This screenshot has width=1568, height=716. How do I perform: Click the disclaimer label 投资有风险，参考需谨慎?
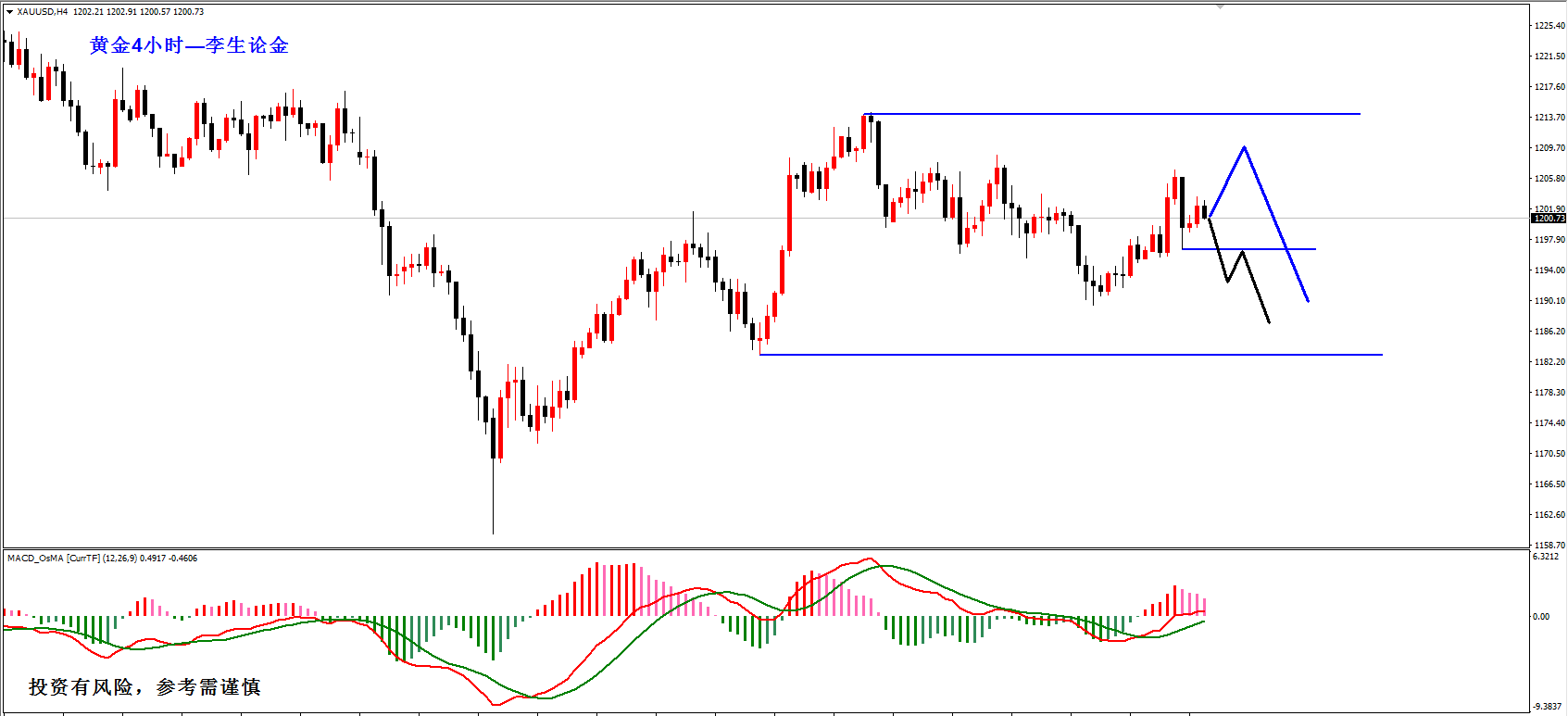[144, 687]
